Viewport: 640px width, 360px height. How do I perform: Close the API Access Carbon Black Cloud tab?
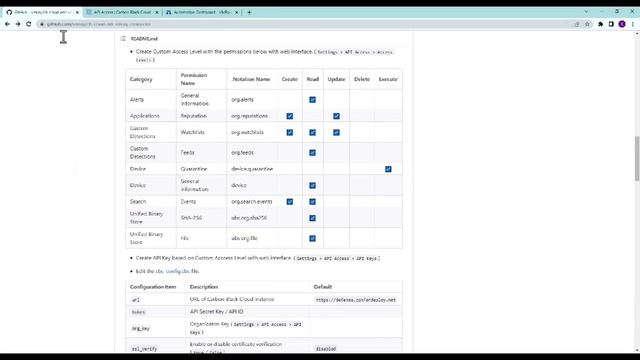tap(157, 12)
